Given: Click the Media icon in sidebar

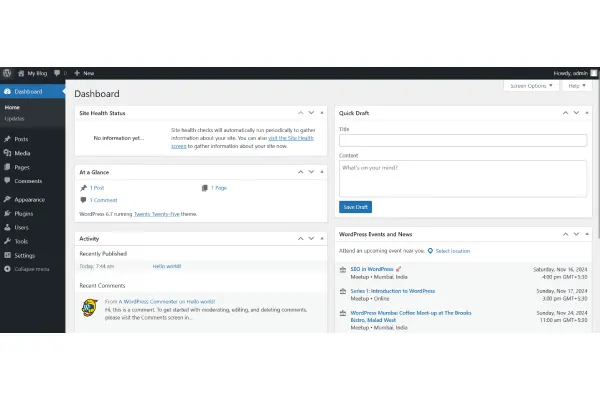Looking at the screenshot, I should pyautogui.click(x=8, y=153).
